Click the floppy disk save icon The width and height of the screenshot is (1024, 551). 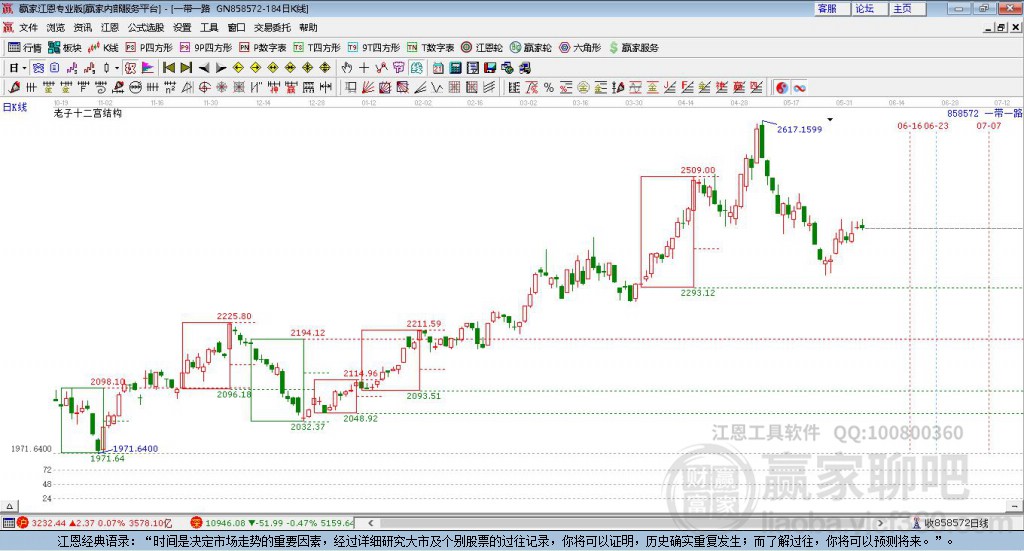click(x=490, y=68)
